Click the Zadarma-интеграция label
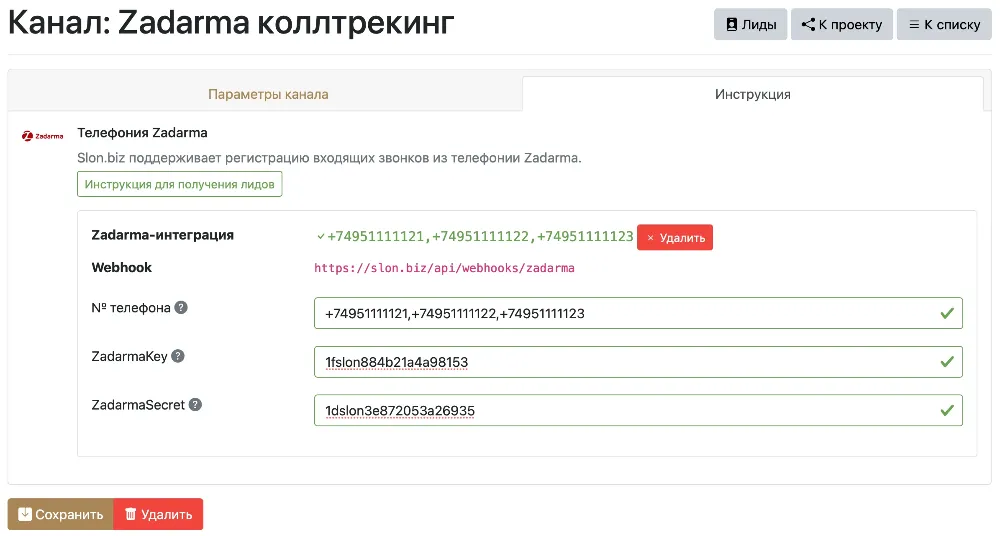The width and height of the screenshot is (1000, 536). tap(163, 235)
